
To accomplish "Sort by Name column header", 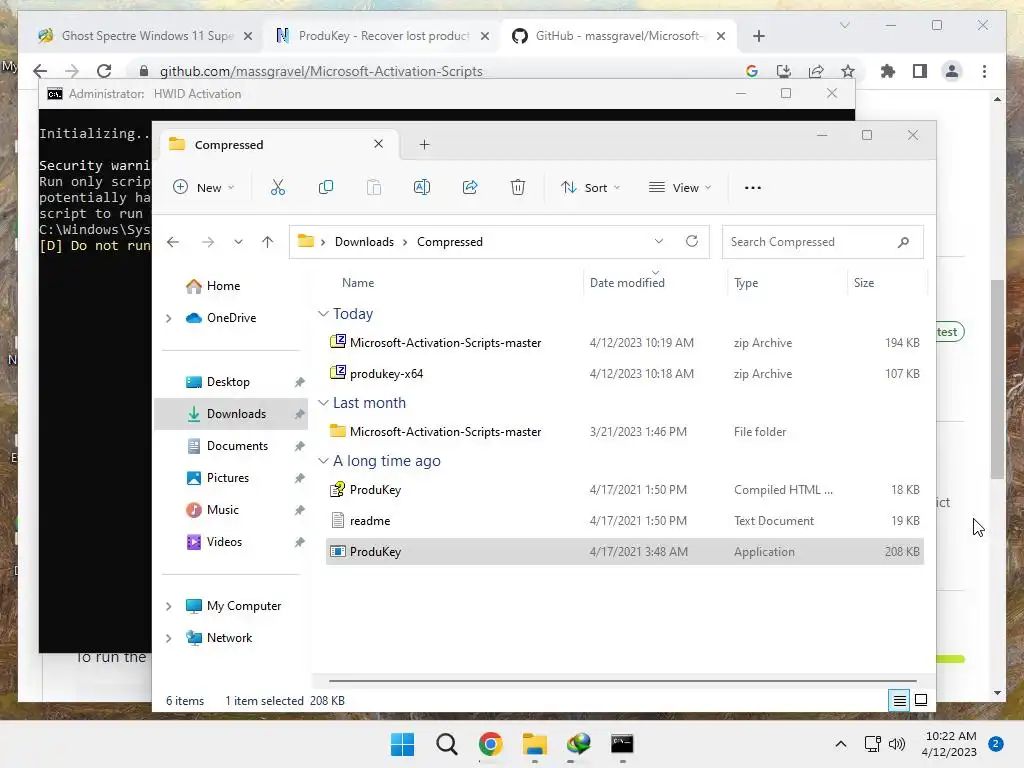I will pos(358,283).
